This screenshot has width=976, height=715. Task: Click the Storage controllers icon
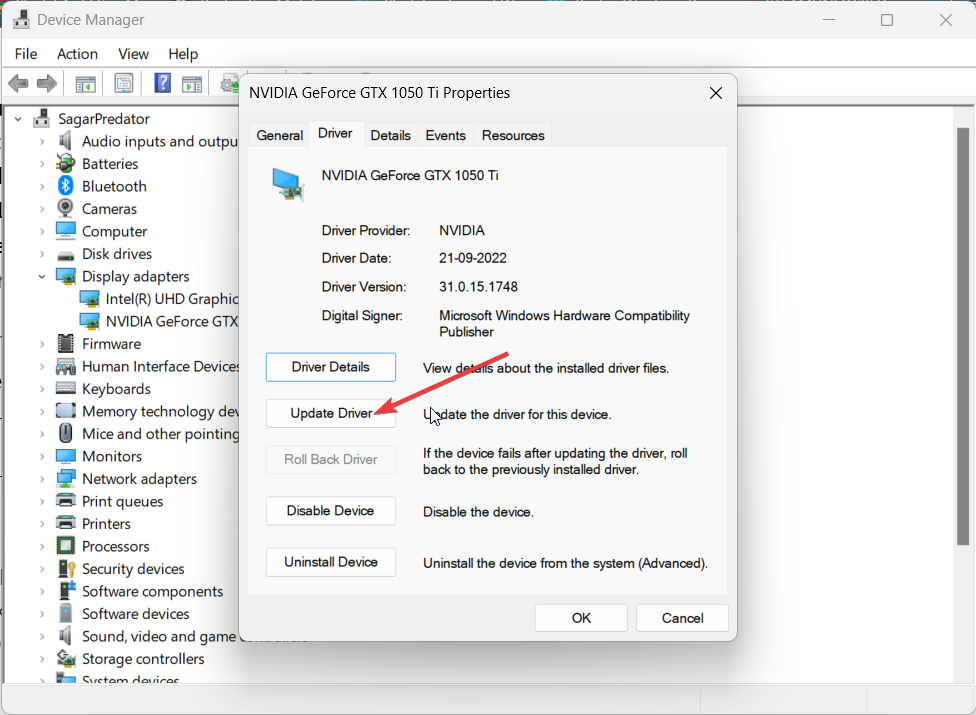click(x=65, y=658)
